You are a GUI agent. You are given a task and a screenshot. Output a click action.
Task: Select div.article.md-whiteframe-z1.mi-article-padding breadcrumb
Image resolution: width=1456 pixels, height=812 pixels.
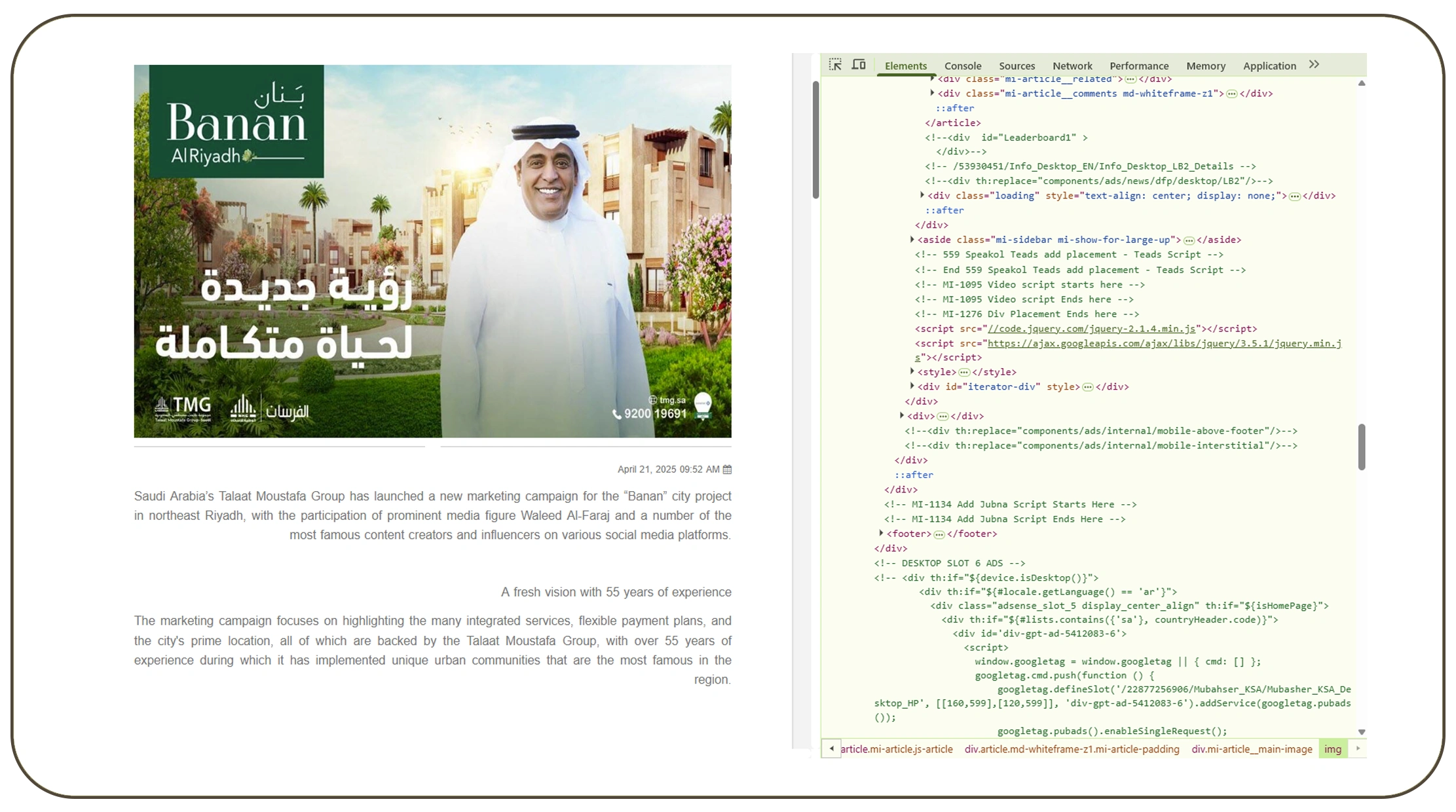[x=1072, y=749]
